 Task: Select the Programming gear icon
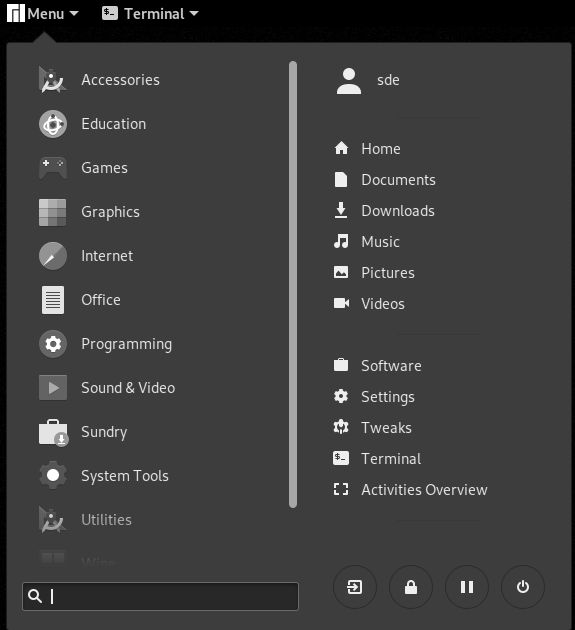pos(53,344)
